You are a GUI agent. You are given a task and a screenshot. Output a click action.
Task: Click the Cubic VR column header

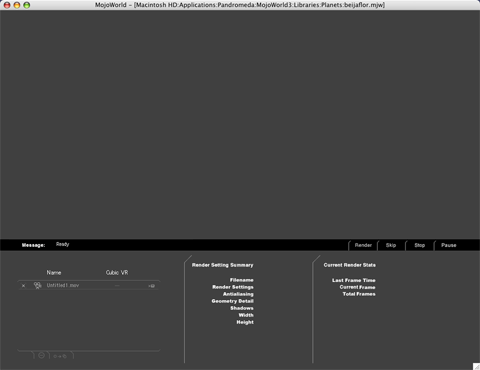tap(117, 273)
